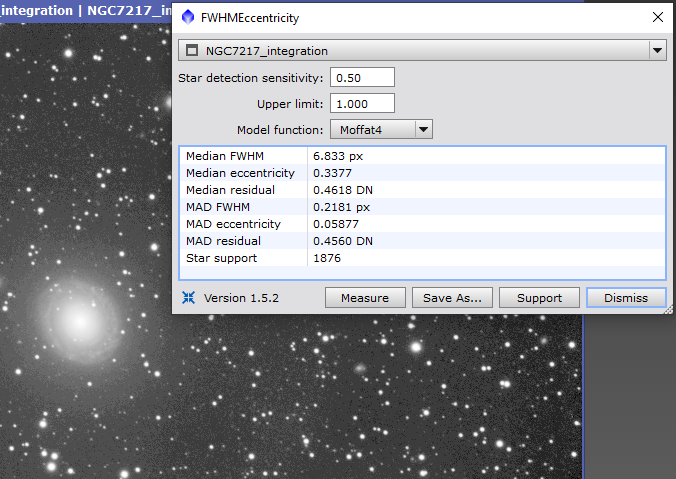Click the view icon beside NGC7217_integration

(x=192, y=50)
